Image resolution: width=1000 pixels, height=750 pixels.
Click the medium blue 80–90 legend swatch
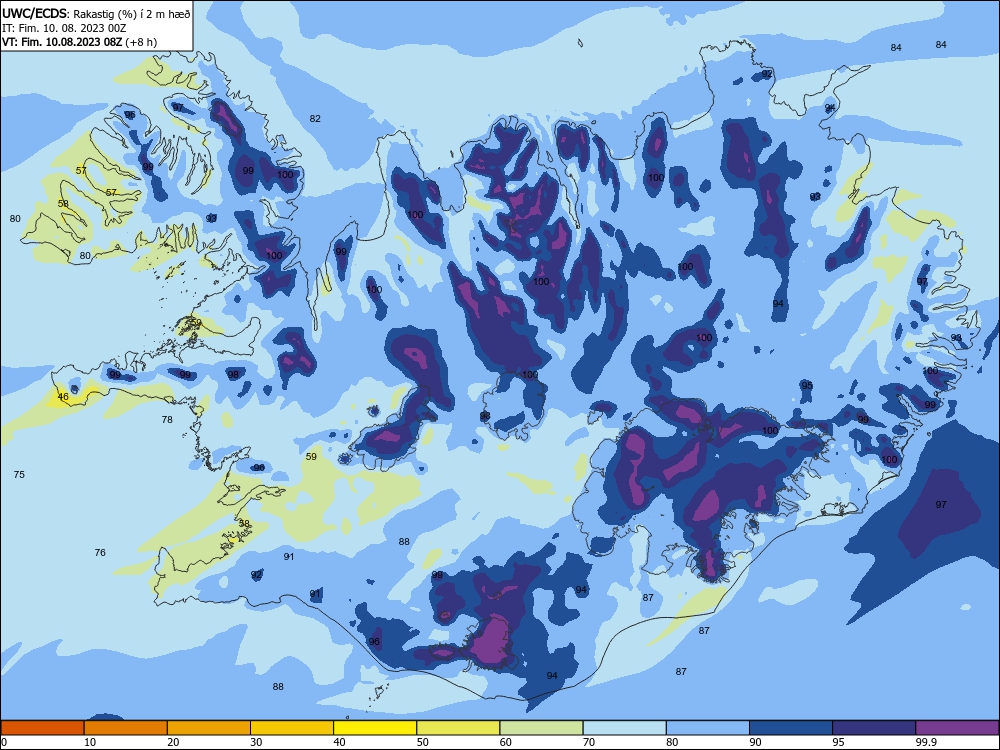click(708, 728)
